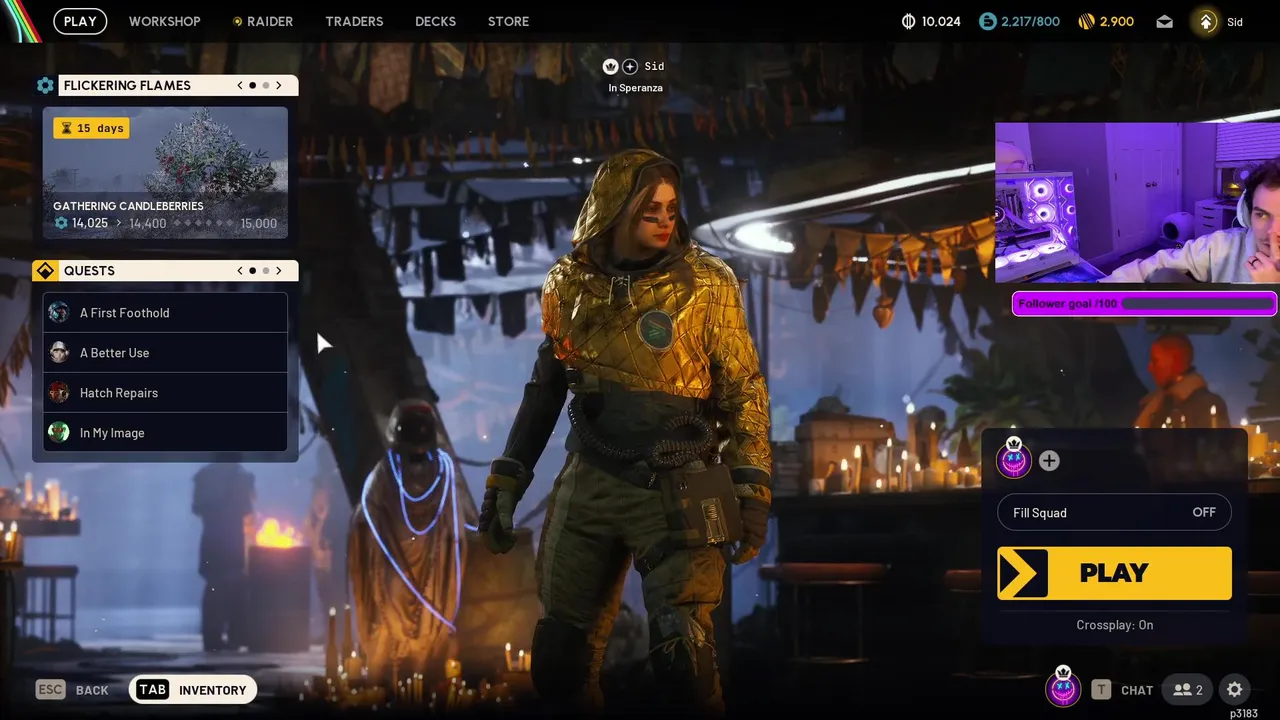Click the Flickering Flames event gear icon

coord(45,85)
